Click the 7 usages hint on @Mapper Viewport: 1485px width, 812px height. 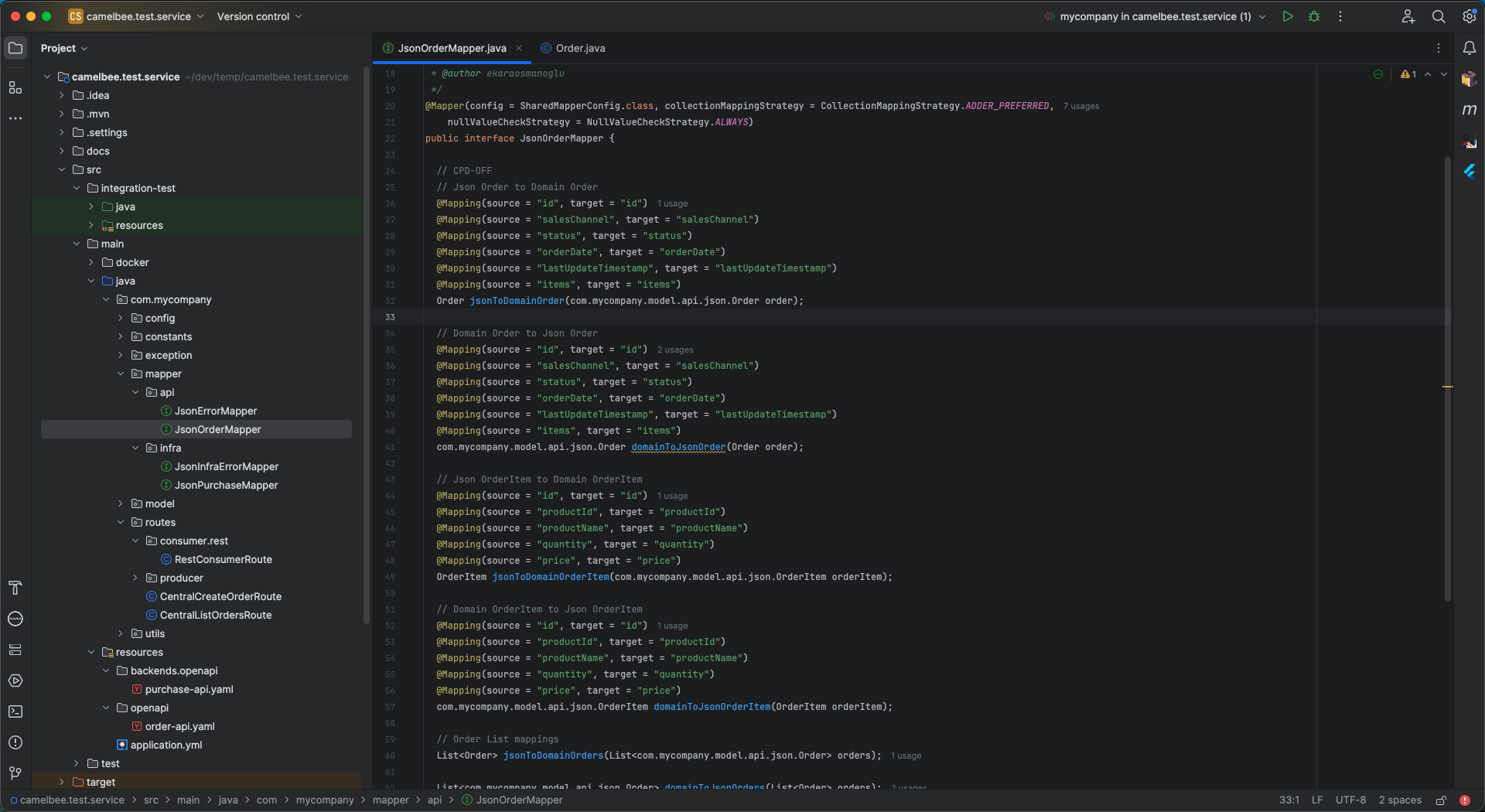tap(1080, 106)
